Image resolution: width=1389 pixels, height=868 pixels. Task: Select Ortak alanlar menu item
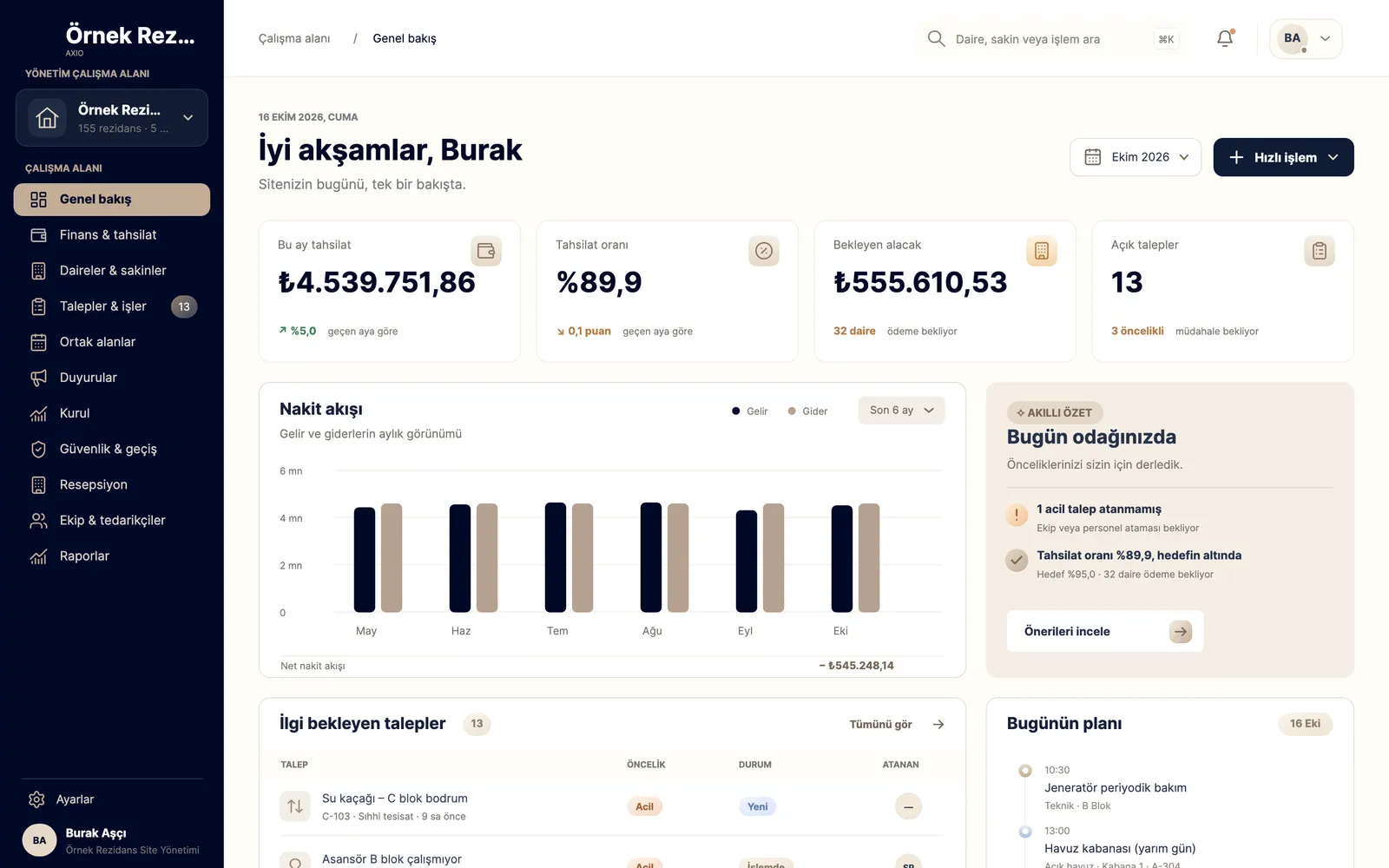[x=112, y=342]
